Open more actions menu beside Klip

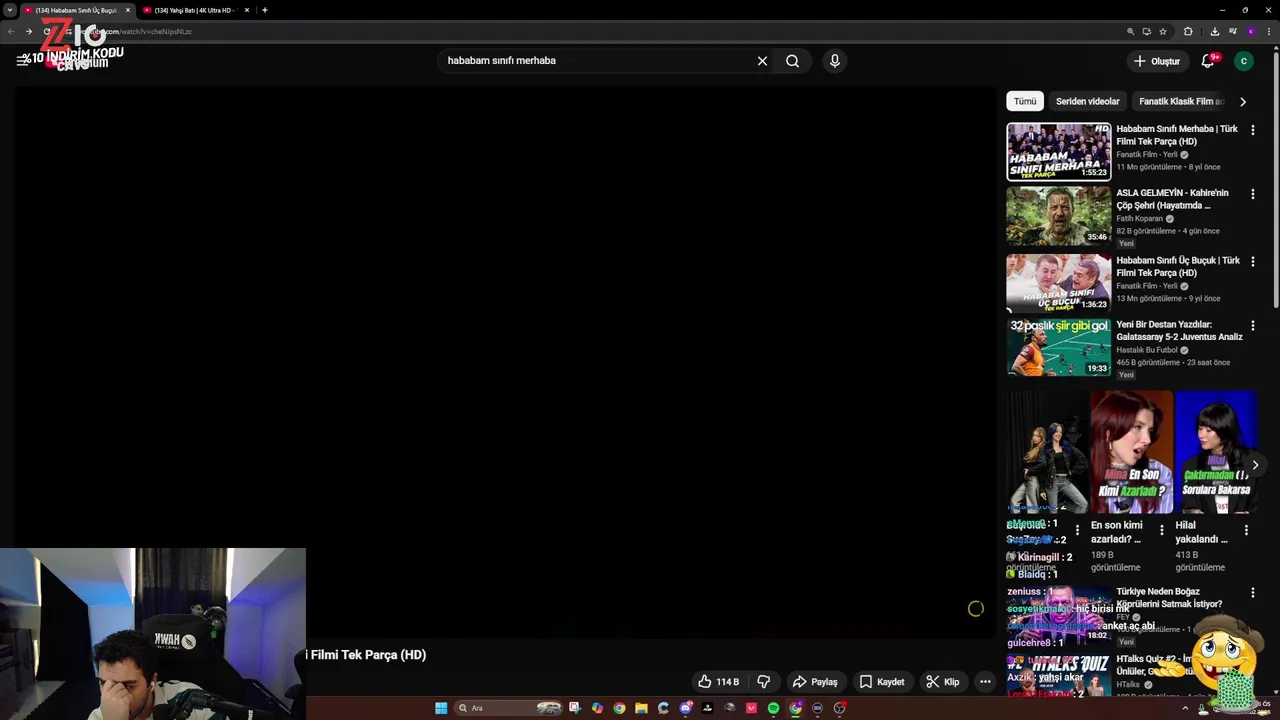[x=985, y=682]
